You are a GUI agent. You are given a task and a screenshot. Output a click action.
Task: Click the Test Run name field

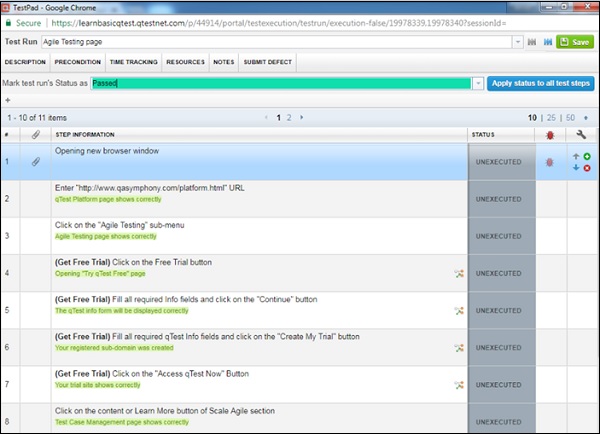[277, 42]
